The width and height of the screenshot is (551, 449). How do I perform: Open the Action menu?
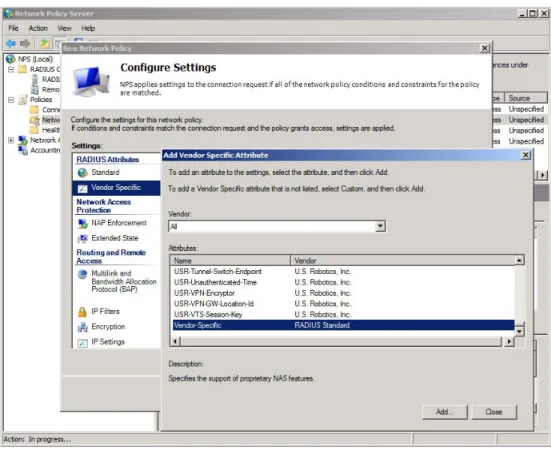coord(38,28)
